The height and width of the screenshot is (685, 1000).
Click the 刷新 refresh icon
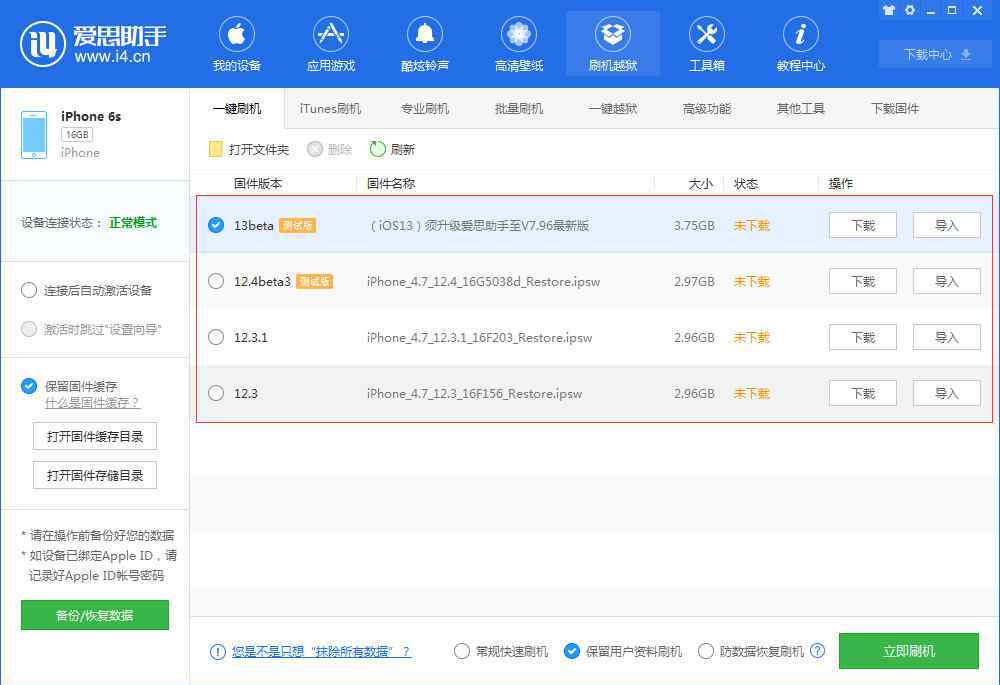point(378,149)
